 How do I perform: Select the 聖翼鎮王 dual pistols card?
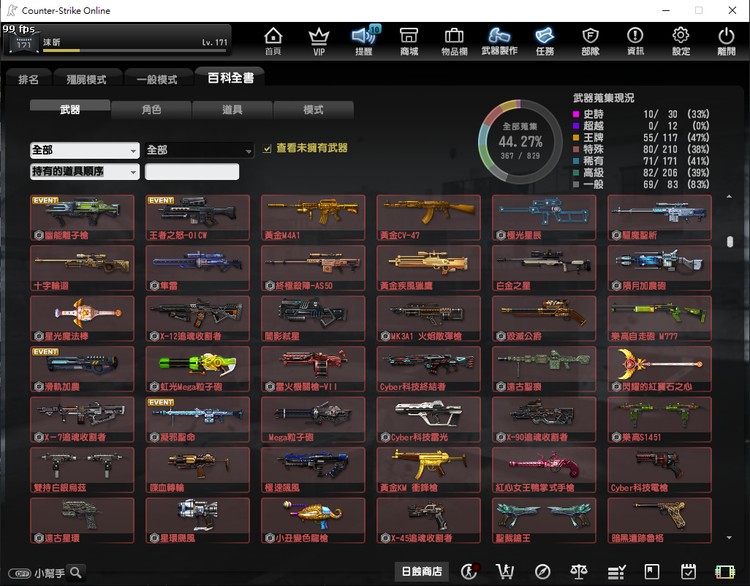tap(544, 520)
